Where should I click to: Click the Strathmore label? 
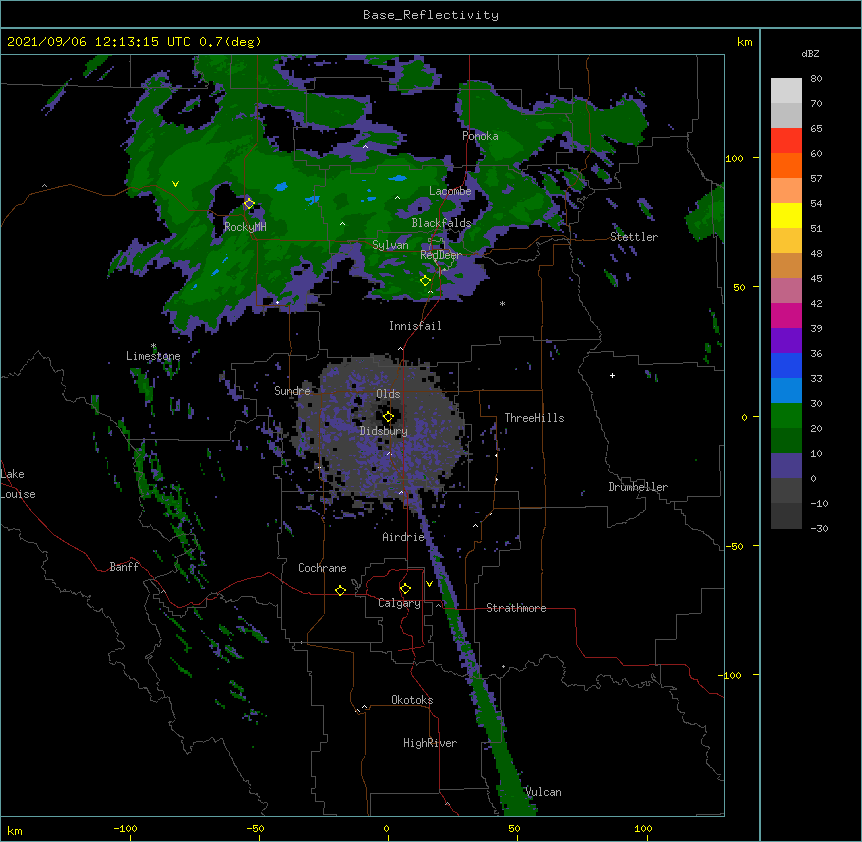516,608
